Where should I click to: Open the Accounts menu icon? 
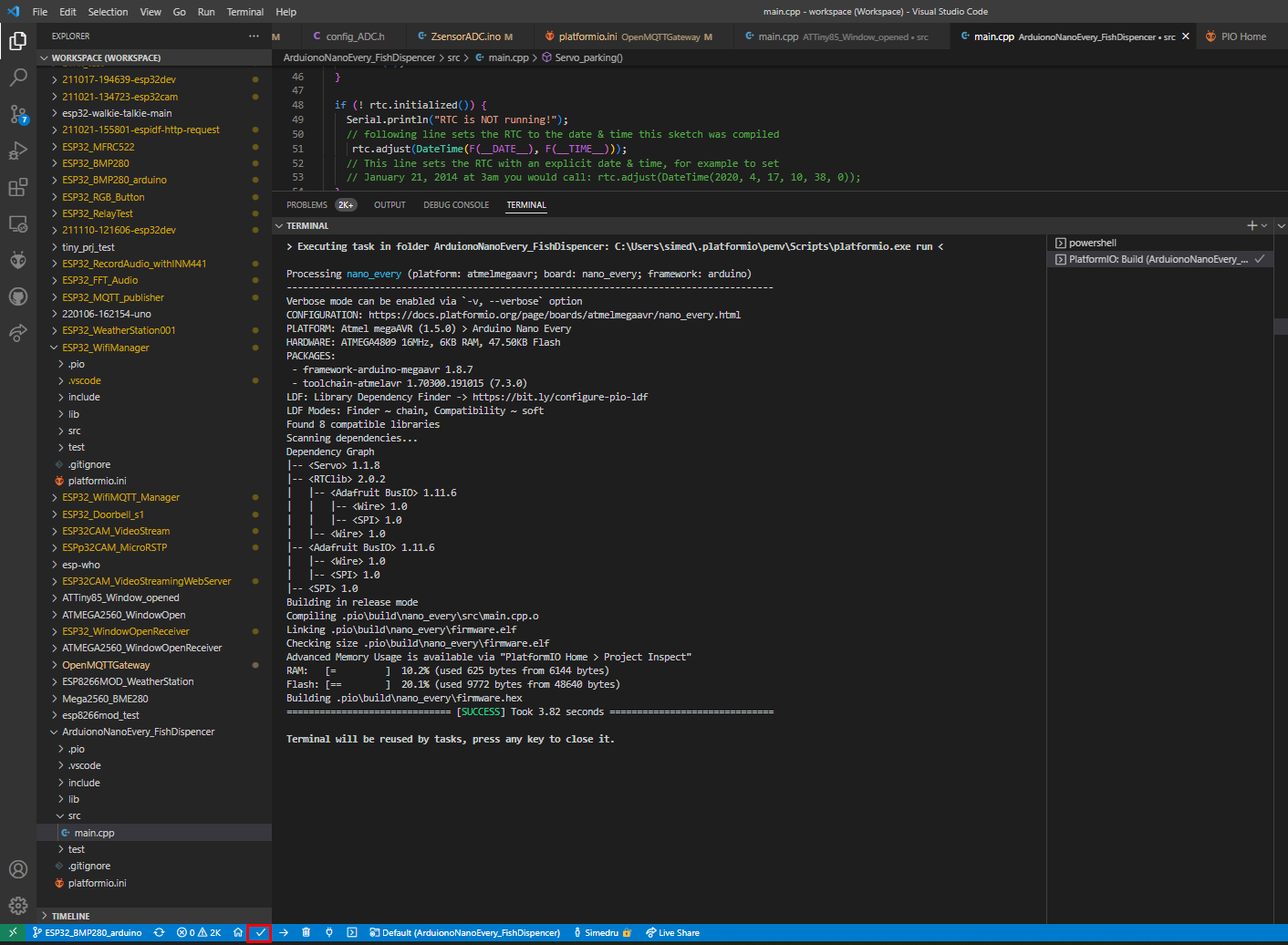coord(18,869)
